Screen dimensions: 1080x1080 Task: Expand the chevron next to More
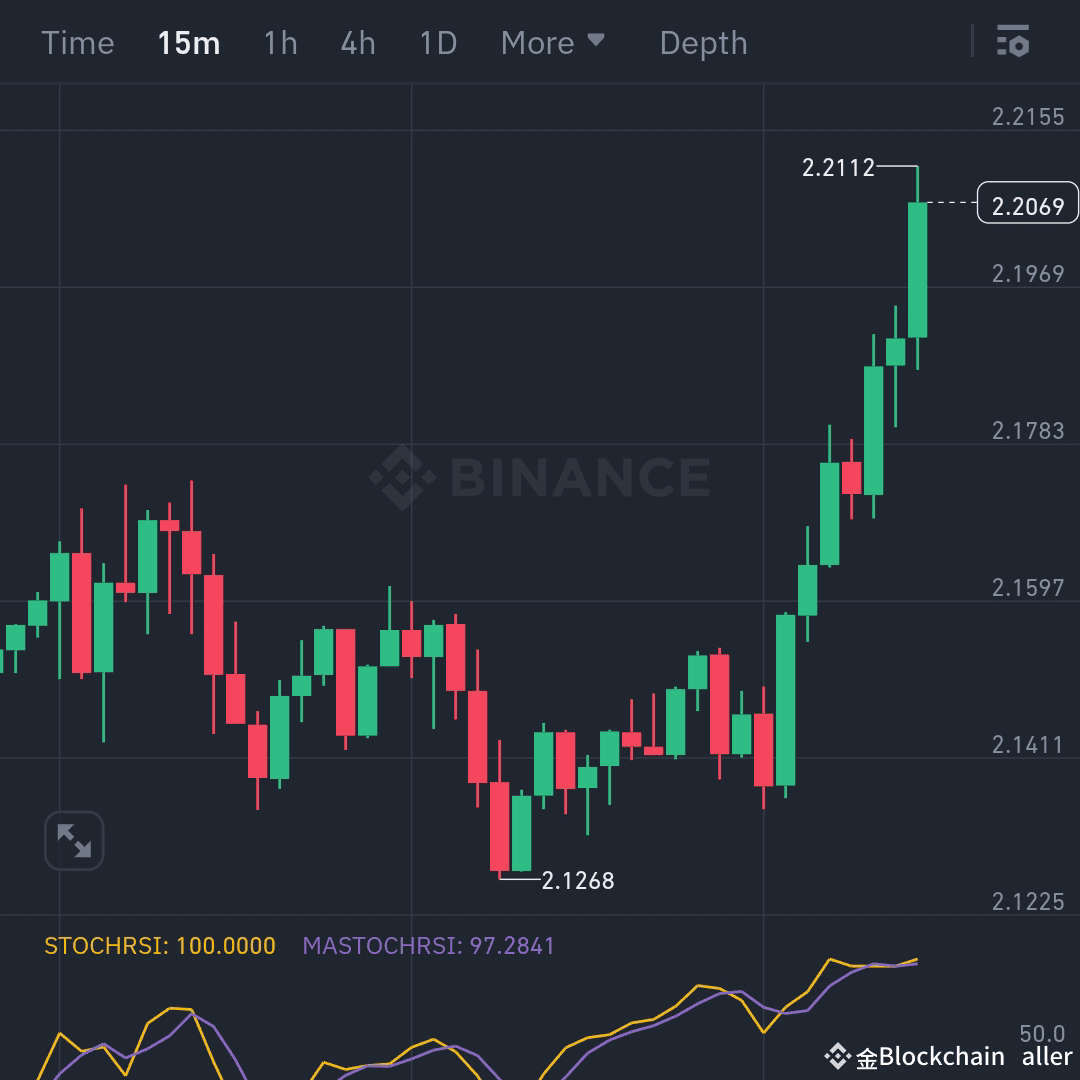tap(596, 42)
